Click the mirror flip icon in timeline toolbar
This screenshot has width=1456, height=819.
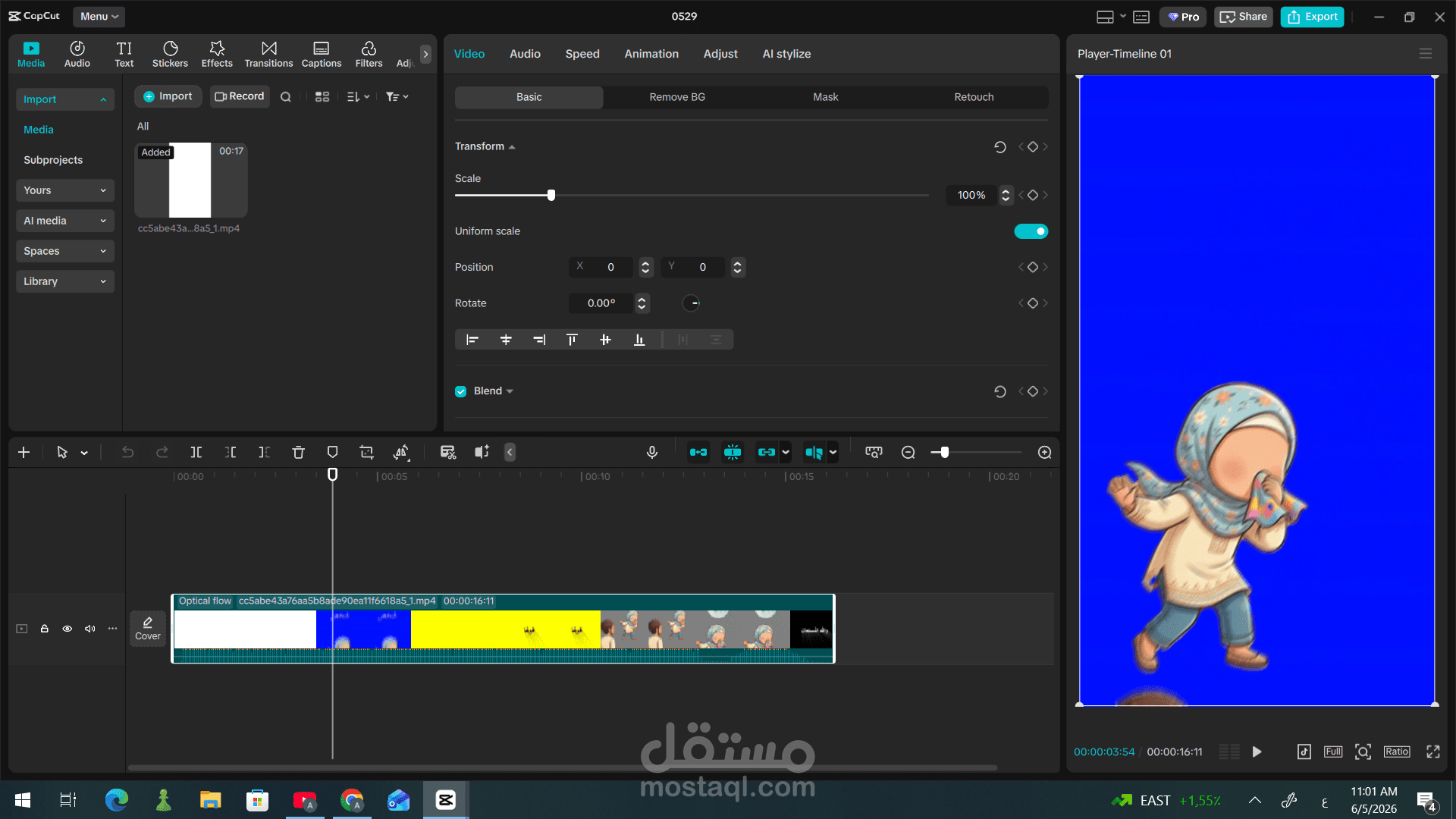401,453
